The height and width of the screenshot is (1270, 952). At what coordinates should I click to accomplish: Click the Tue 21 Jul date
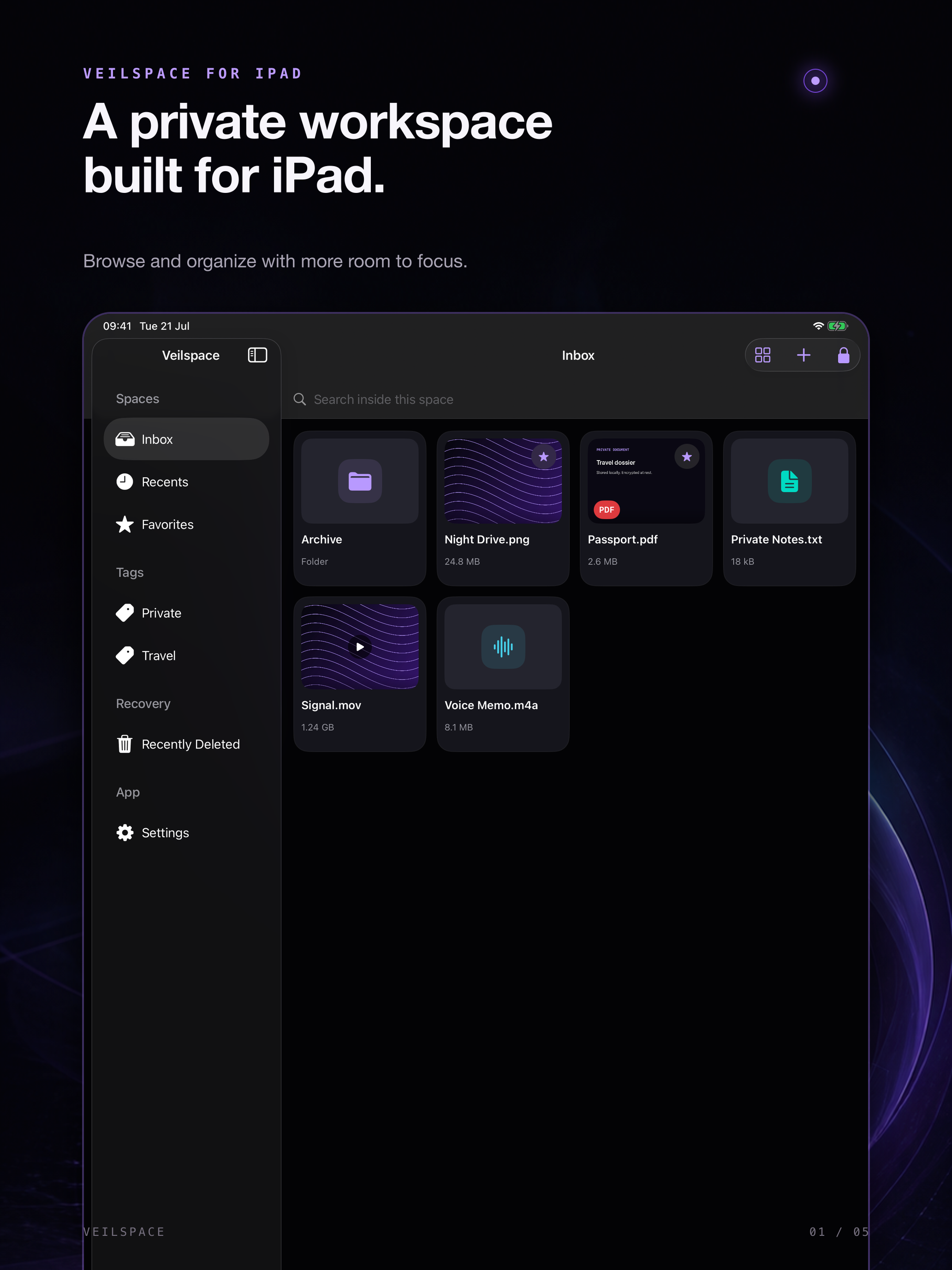[164, 326]
